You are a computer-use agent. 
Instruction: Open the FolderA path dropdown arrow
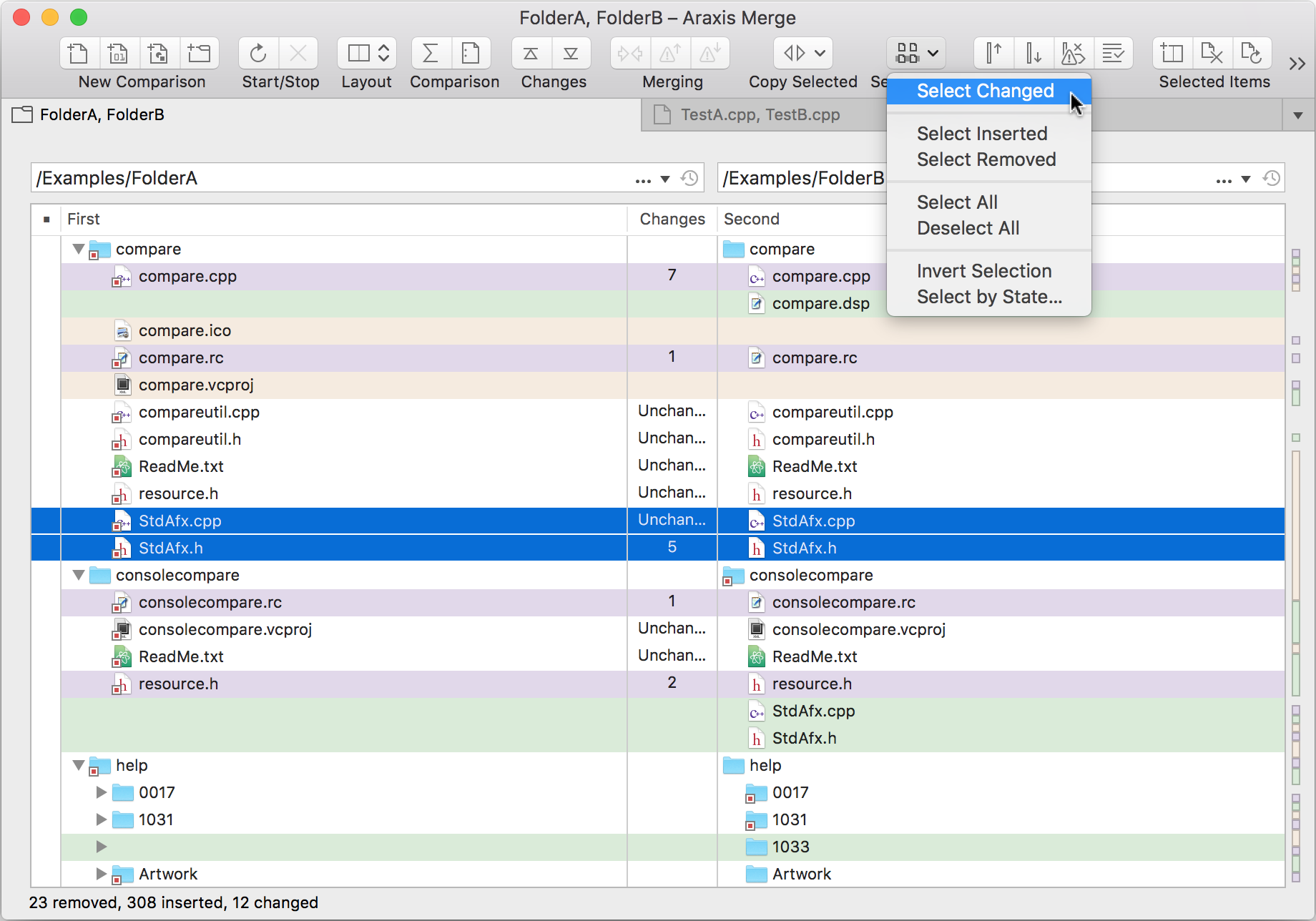click(664, 178)
